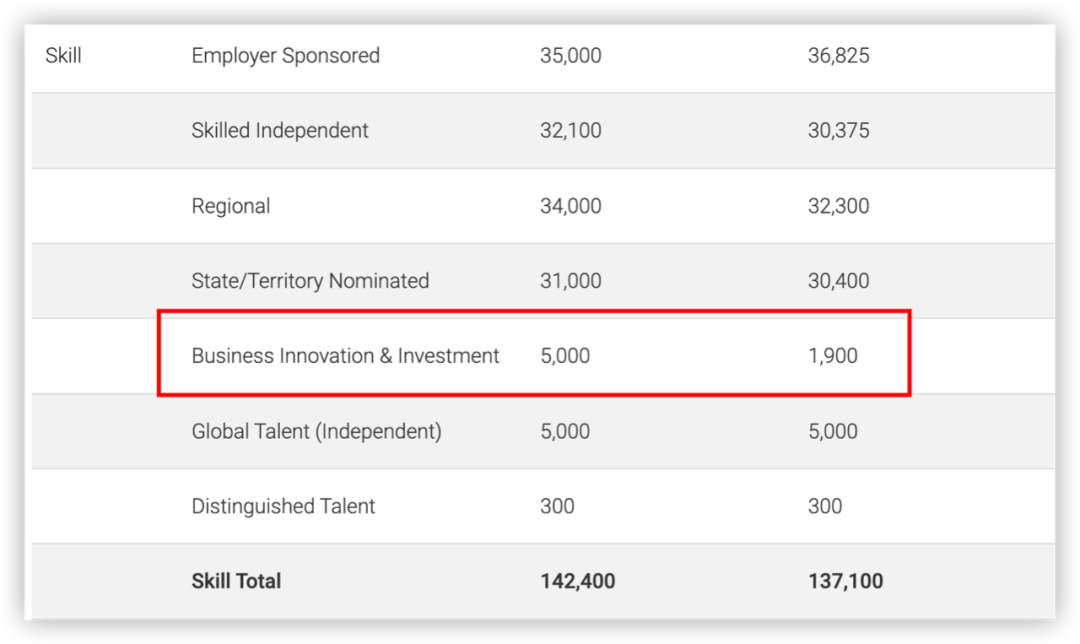The height and width of the screenshot is (644, 1080).
Task: Click the bold Skill Total label
Action: pyautogui.click(x=236, y=581)
